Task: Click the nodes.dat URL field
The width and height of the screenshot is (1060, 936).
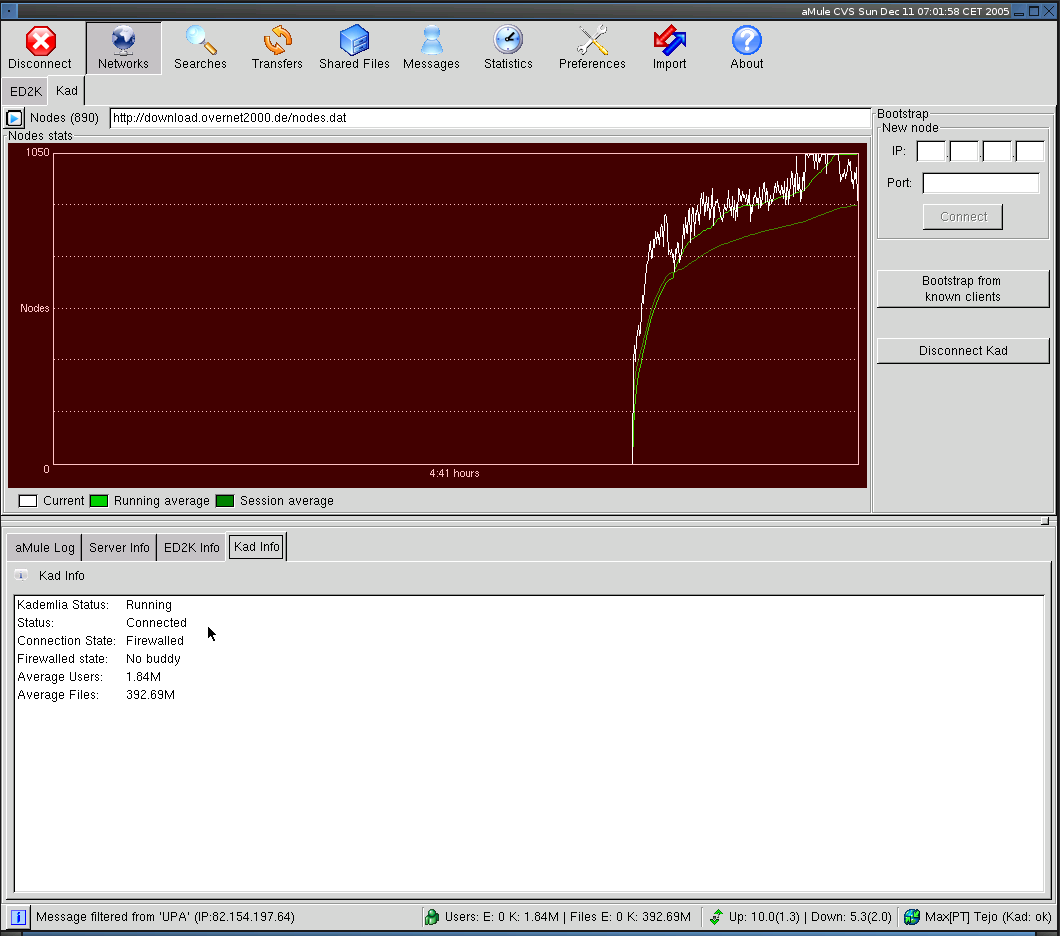Action: [489, 118]
